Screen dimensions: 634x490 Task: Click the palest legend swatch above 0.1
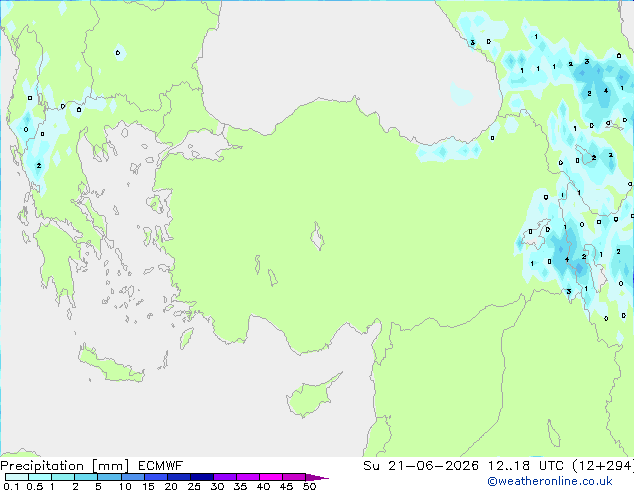pyautogui.click(x=17, y=477)
